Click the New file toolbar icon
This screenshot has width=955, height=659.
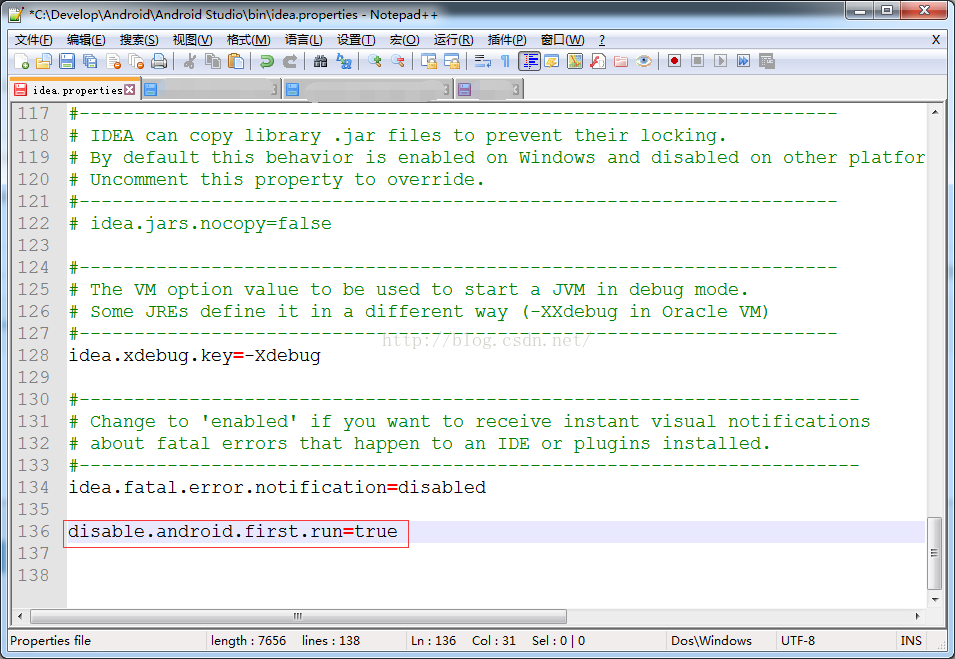[x=21, y=62]
